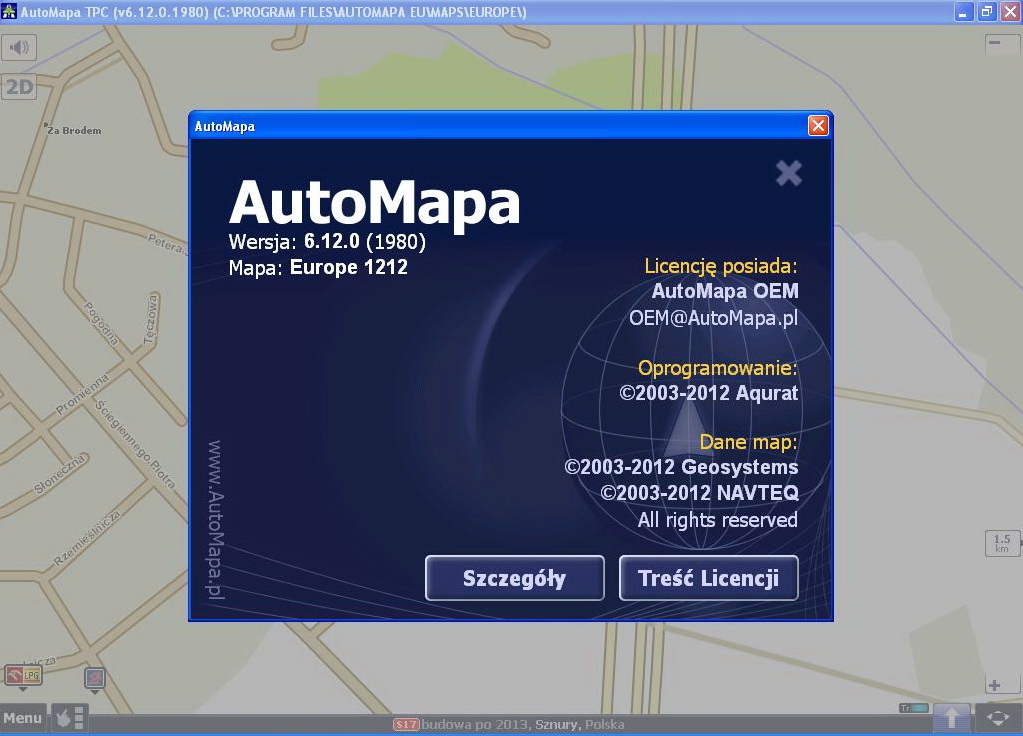1023x736 pixels.
Task: Click the map pan arrows button
Action: (998, 718)
